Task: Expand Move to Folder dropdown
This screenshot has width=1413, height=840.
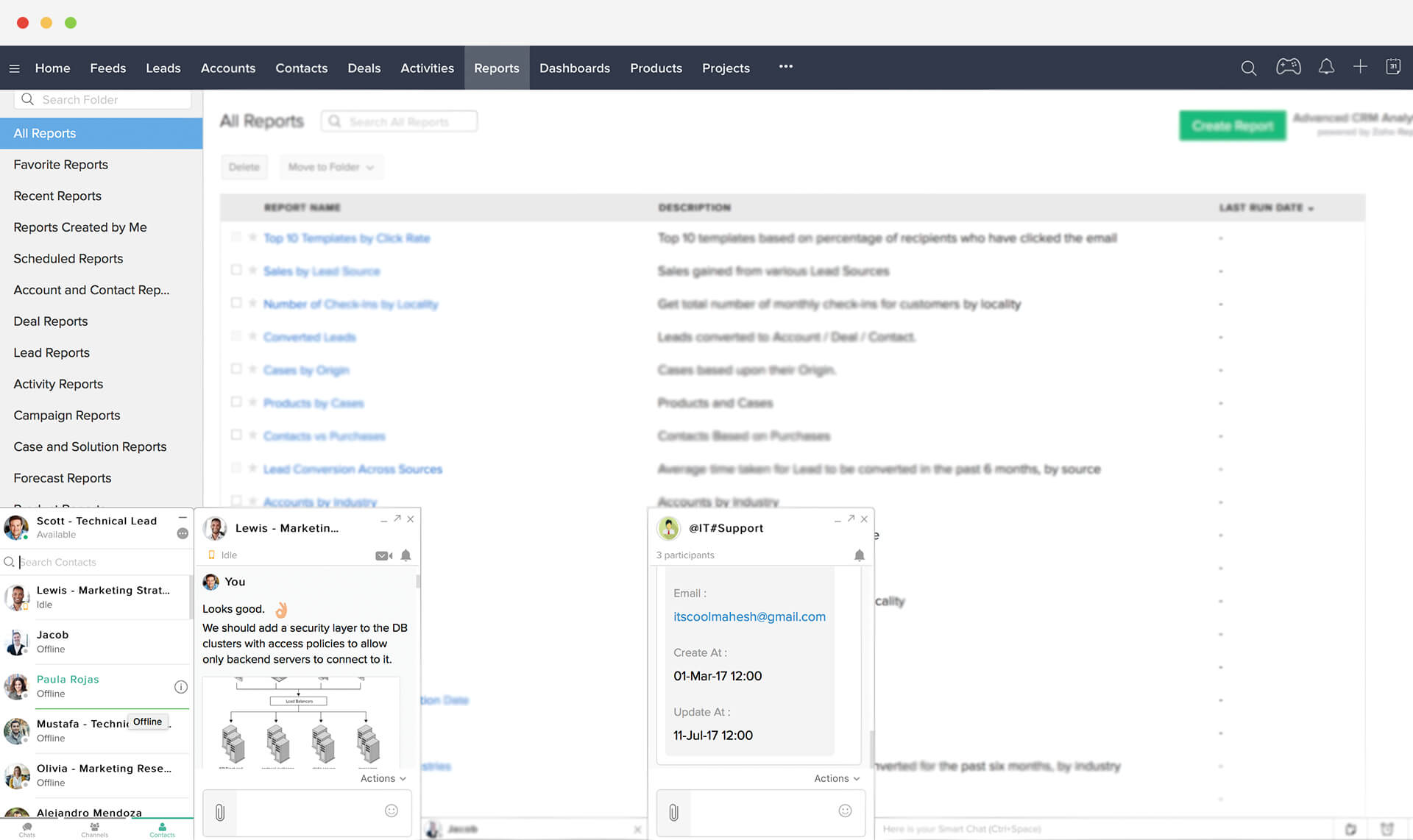Action: pyautogui.click(x=330, y=167)
